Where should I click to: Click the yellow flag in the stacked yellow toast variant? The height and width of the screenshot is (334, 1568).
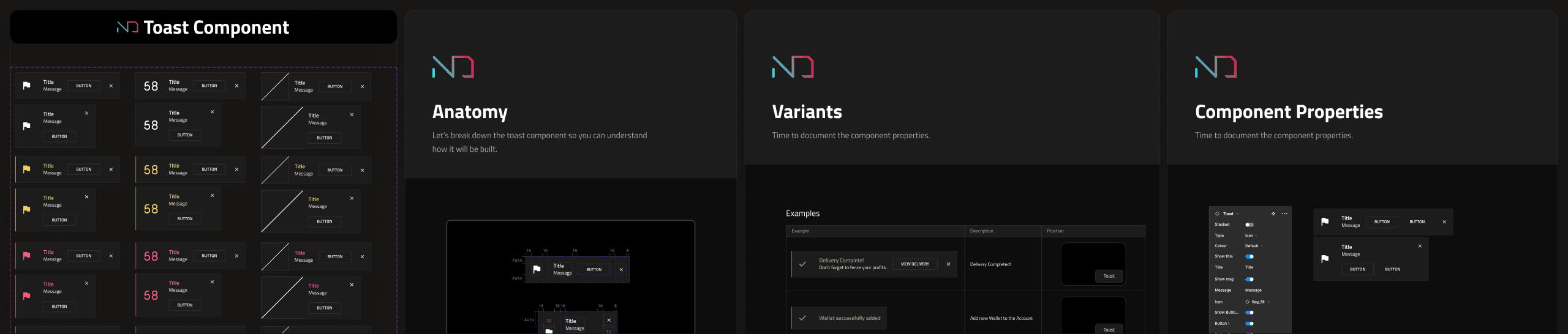(26, 210)
